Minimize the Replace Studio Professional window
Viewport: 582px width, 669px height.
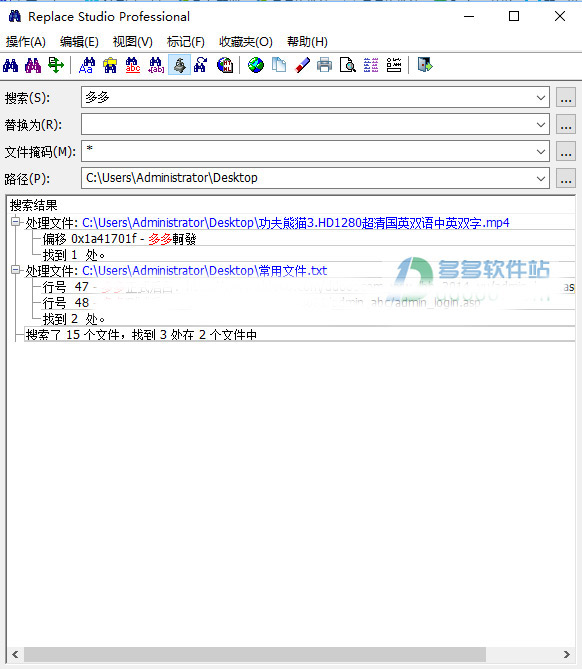(x=469, y=16)
